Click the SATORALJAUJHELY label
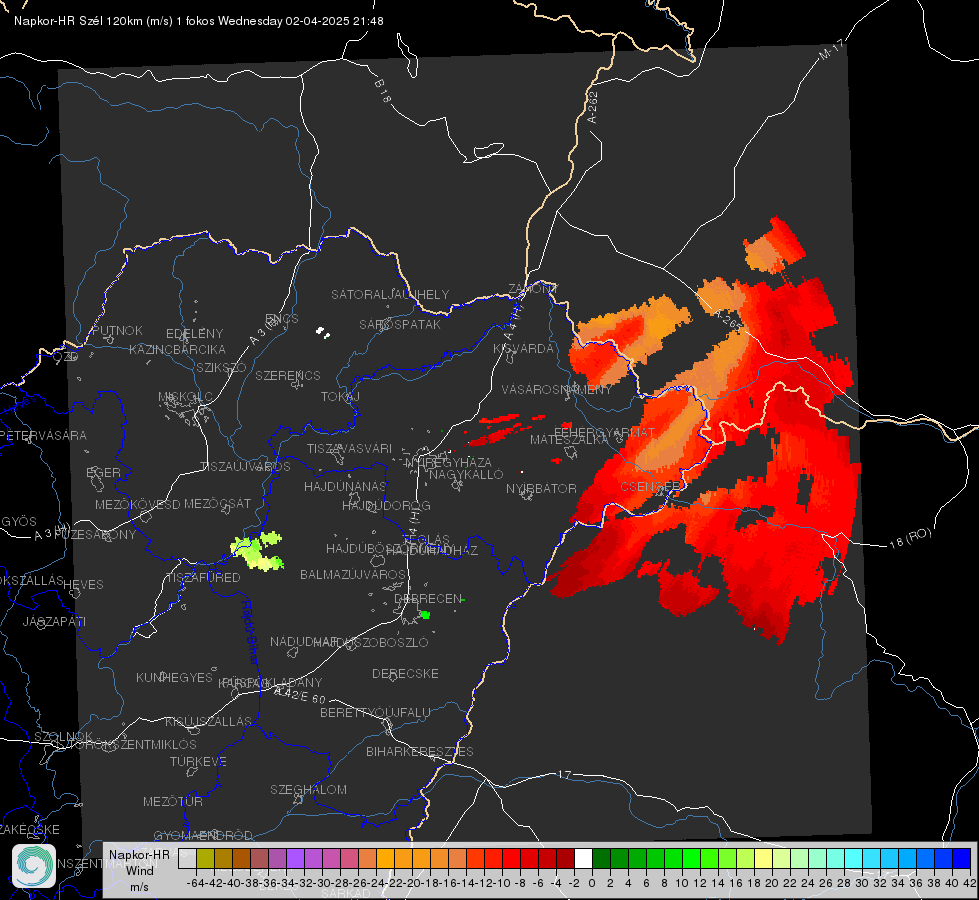The height and width of the screenshot is (900, 979). 390,294
